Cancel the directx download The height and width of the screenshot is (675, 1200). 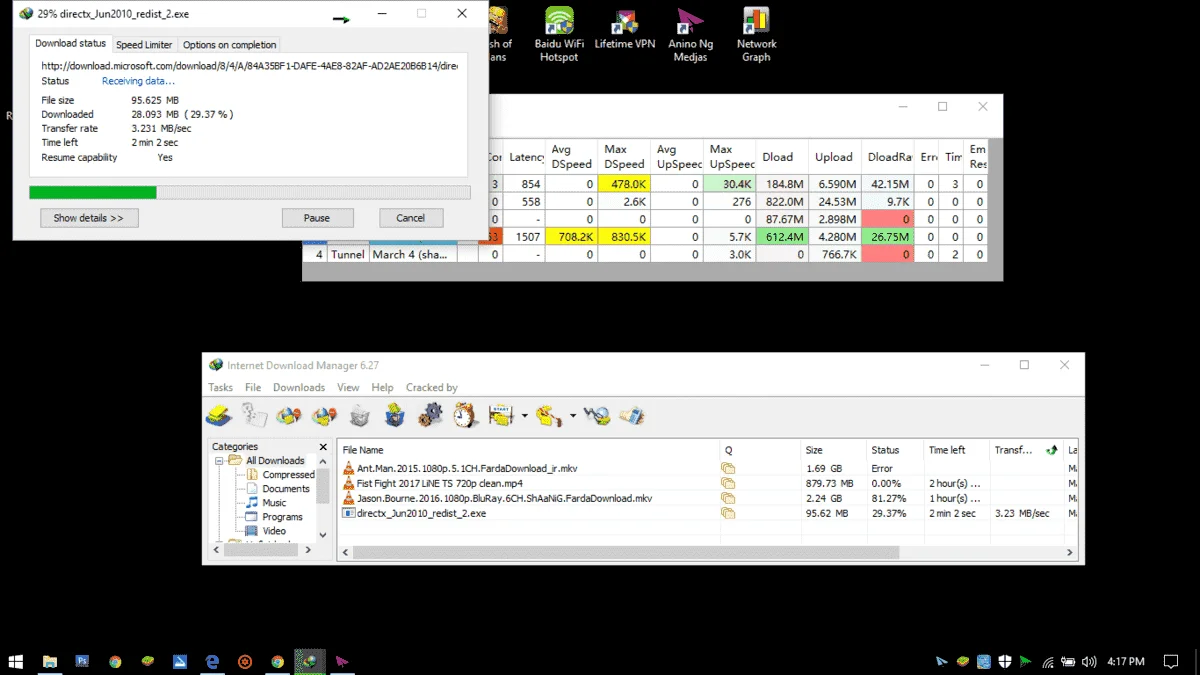pos(411,218)
